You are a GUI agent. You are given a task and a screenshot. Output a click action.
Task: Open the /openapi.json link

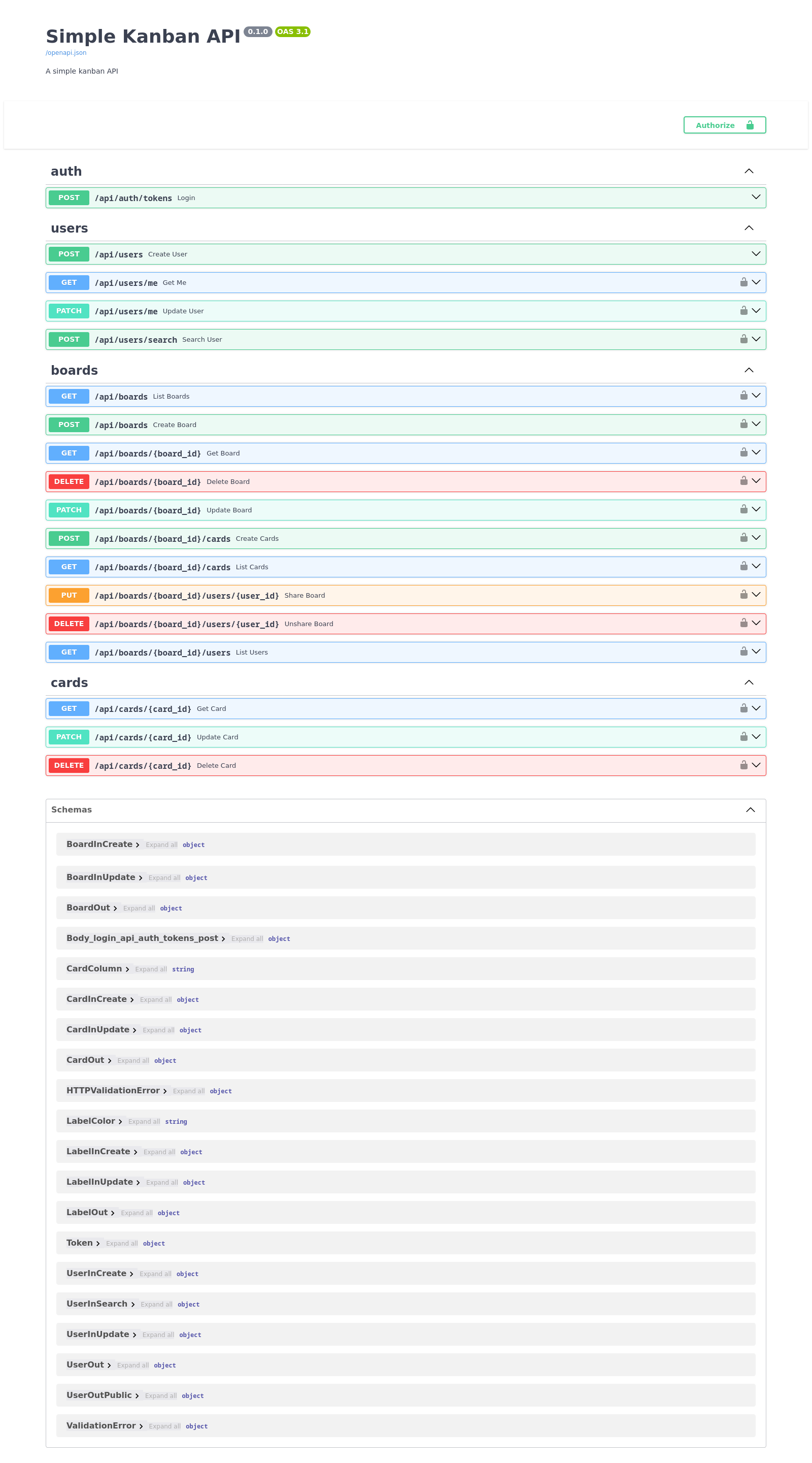(66, 52)
